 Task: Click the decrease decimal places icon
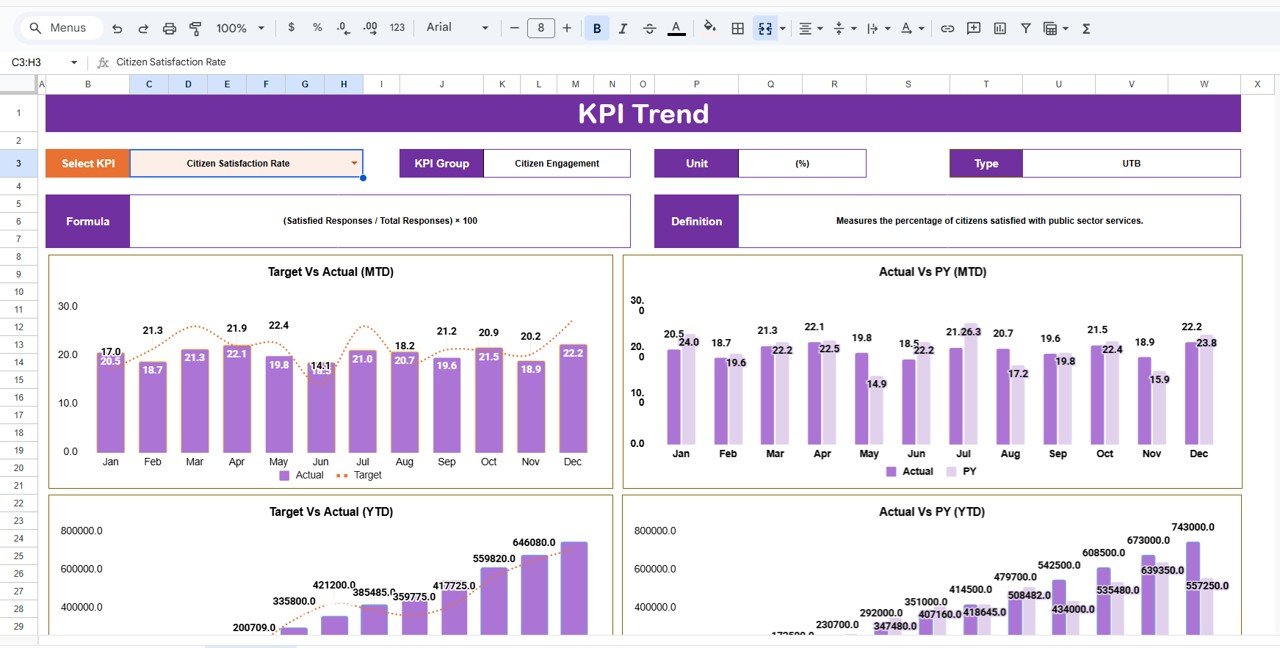pos(341,28)
